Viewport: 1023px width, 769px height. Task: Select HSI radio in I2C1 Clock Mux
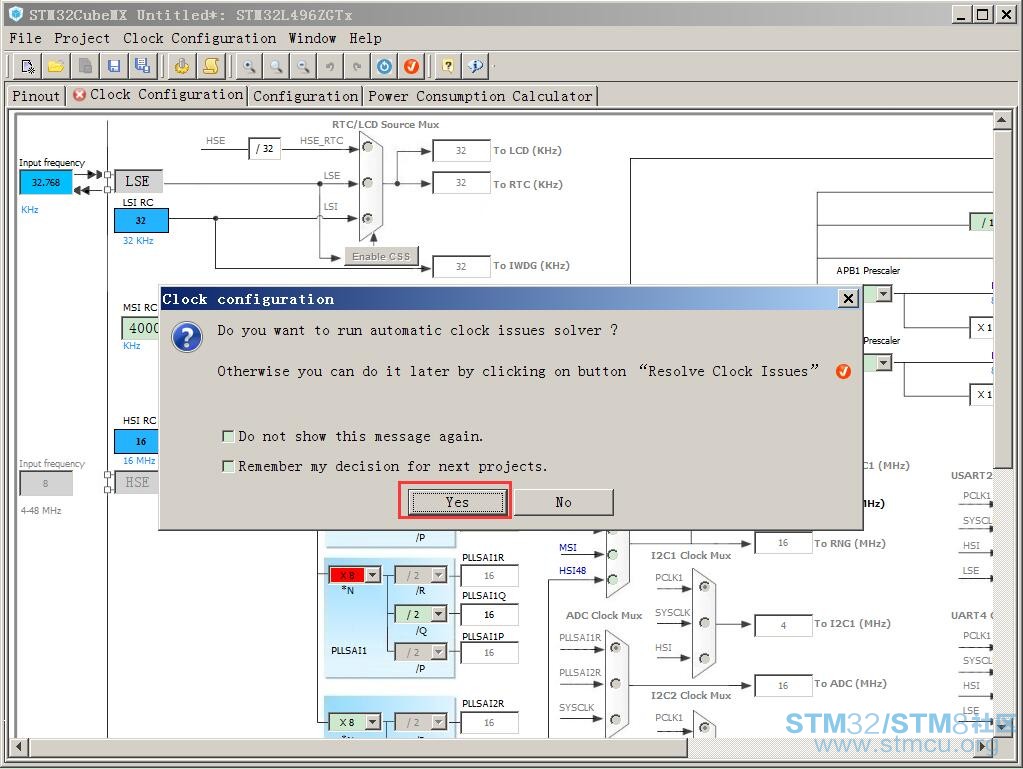704,658
